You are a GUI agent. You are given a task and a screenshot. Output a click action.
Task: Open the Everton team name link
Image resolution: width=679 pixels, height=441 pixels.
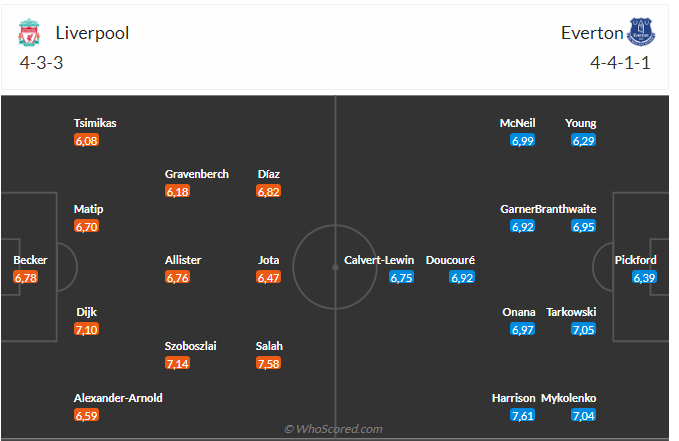592,33
